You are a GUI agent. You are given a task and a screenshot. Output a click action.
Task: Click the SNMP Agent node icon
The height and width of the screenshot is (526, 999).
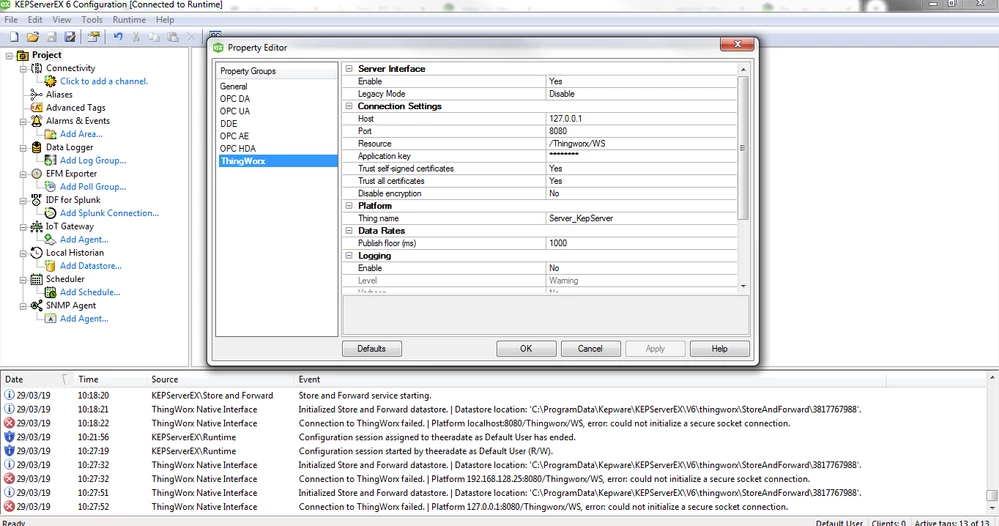point(36,306)
